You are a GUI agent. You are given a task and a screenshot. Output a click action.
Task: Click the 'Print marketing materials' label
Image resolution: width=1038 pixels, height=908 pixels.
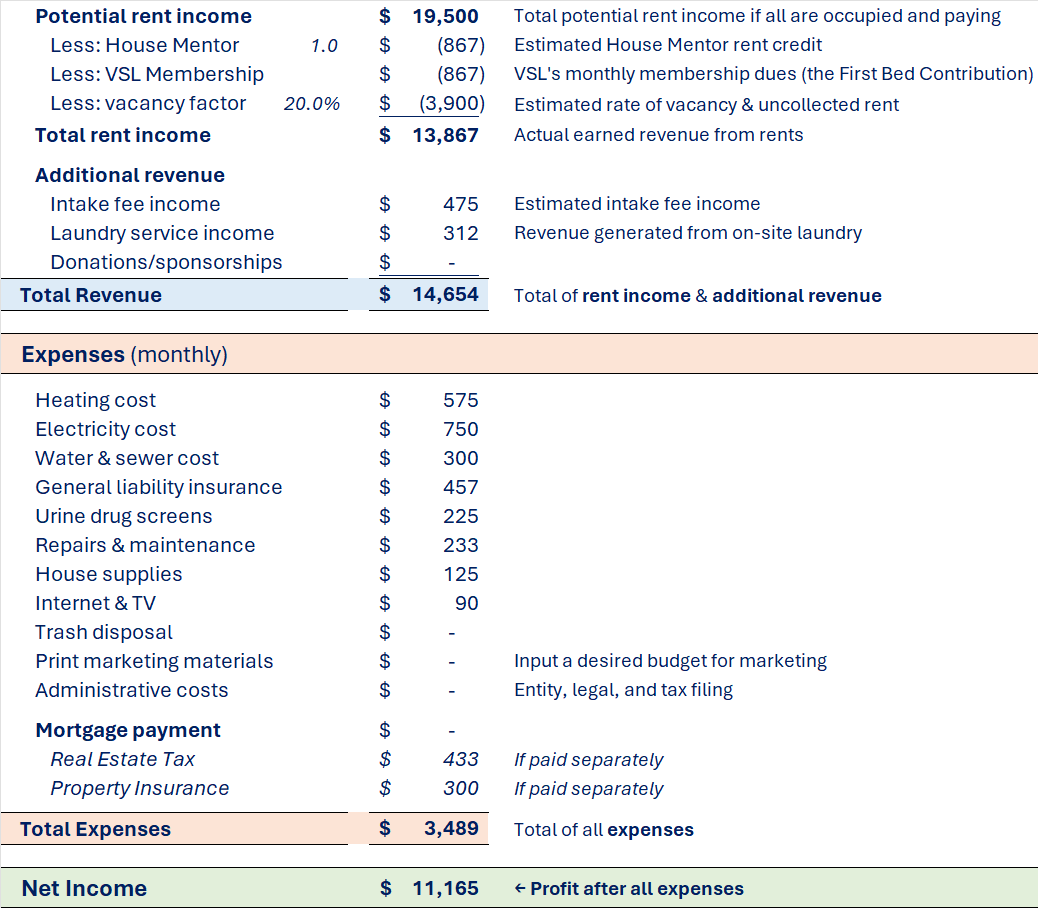[x=154, y=661]
